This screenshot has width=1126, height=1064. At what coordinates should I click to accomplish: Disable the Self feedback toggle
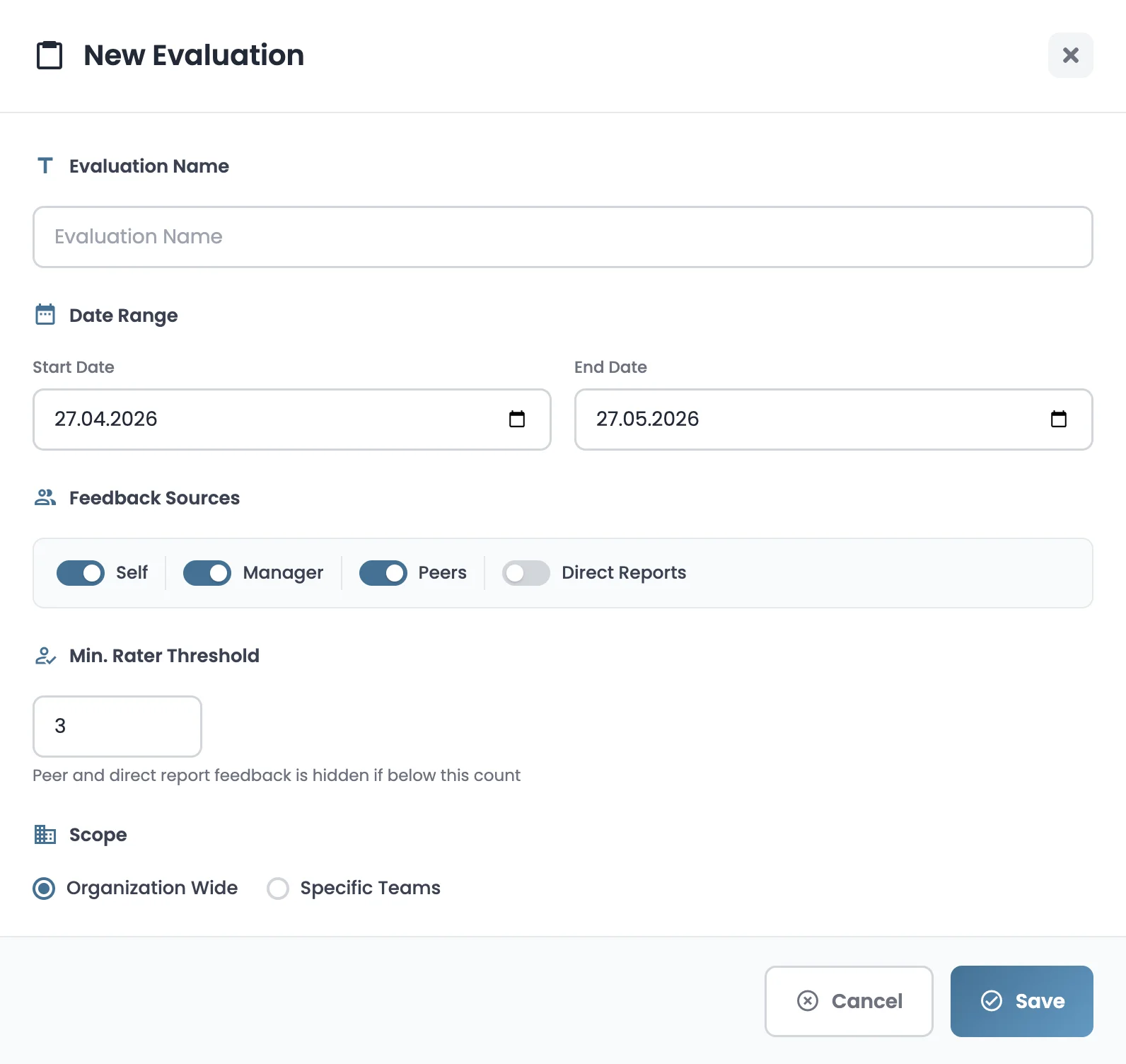(x=81, y=573)
